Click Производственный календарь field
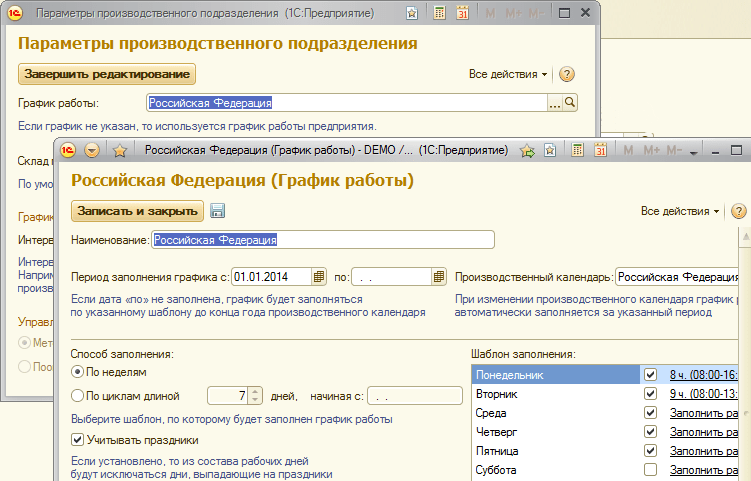Screen dimensions: 751x481 click(x=678, y=277)
